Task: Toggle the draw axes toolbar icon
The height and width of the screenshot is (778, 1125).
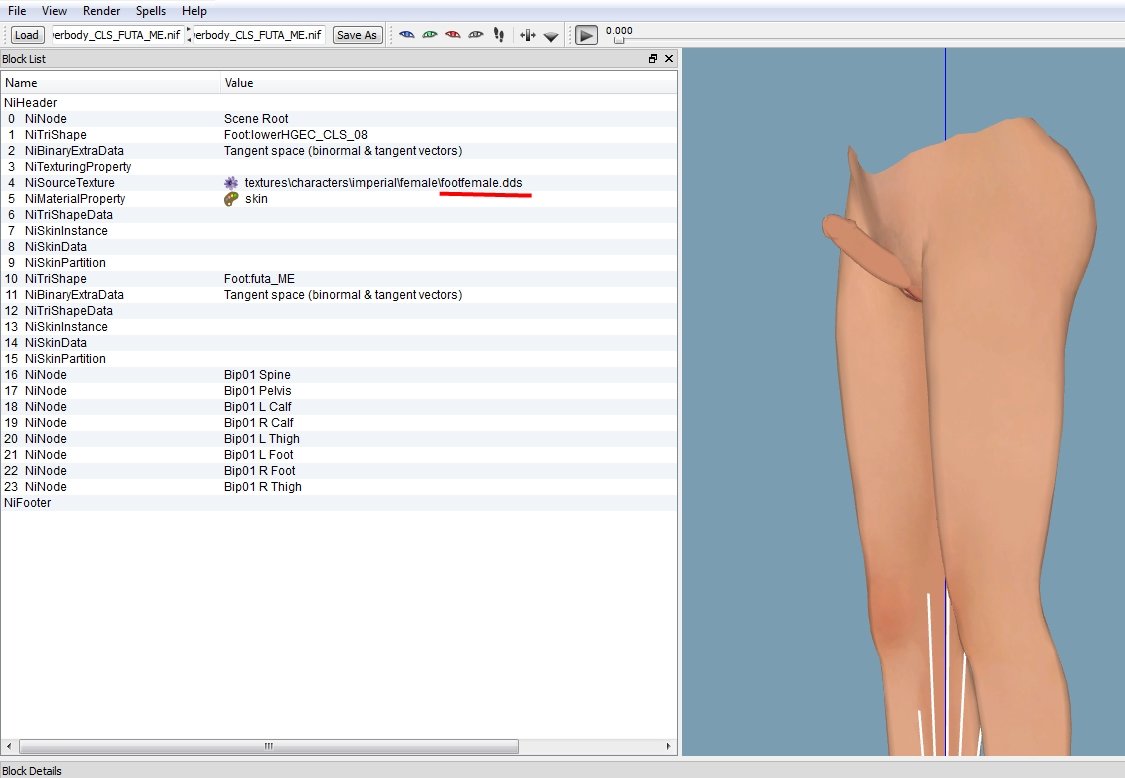Action: click(528, 35)
